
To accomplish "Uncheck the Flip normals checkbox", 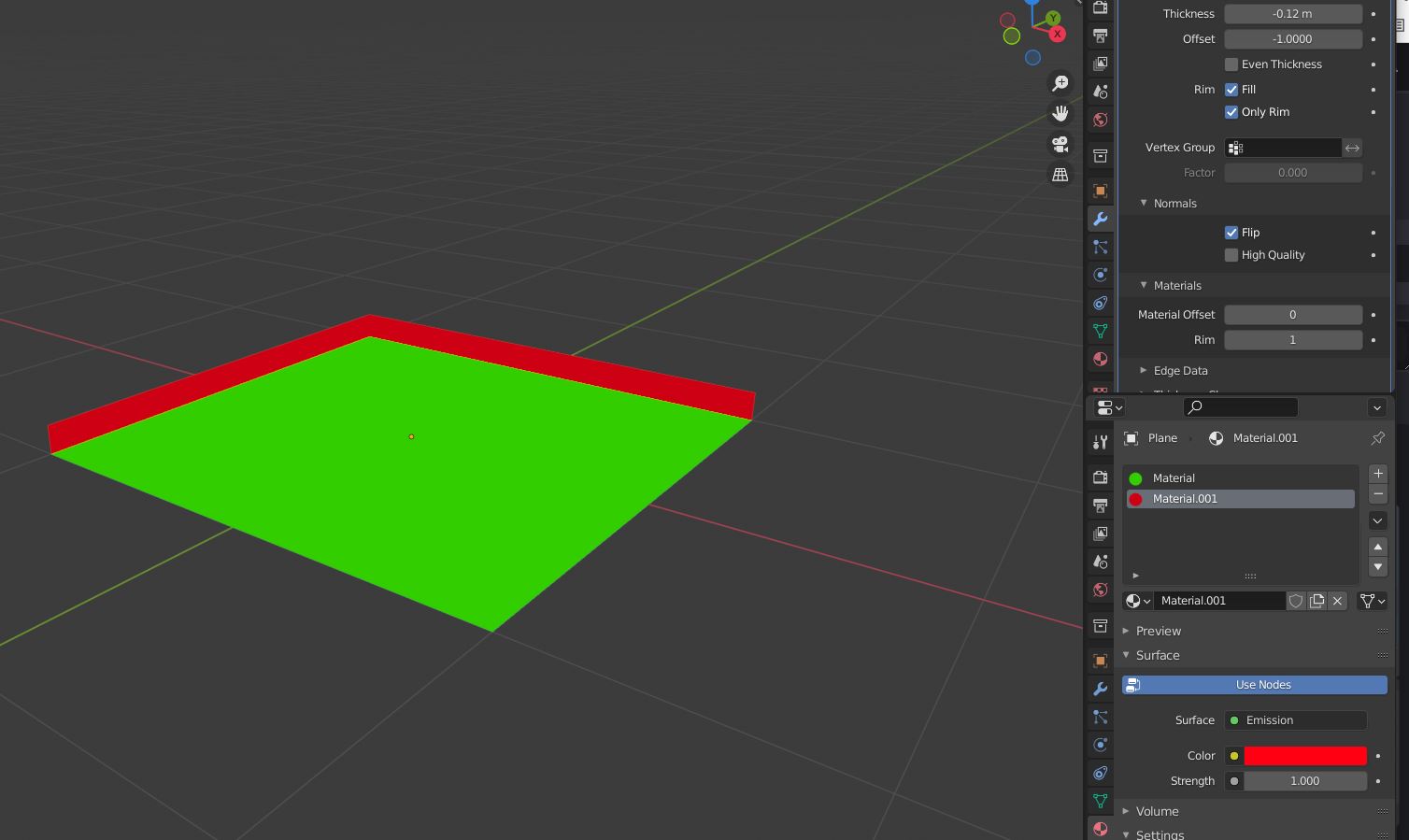I will click(x=1231, y=233).
